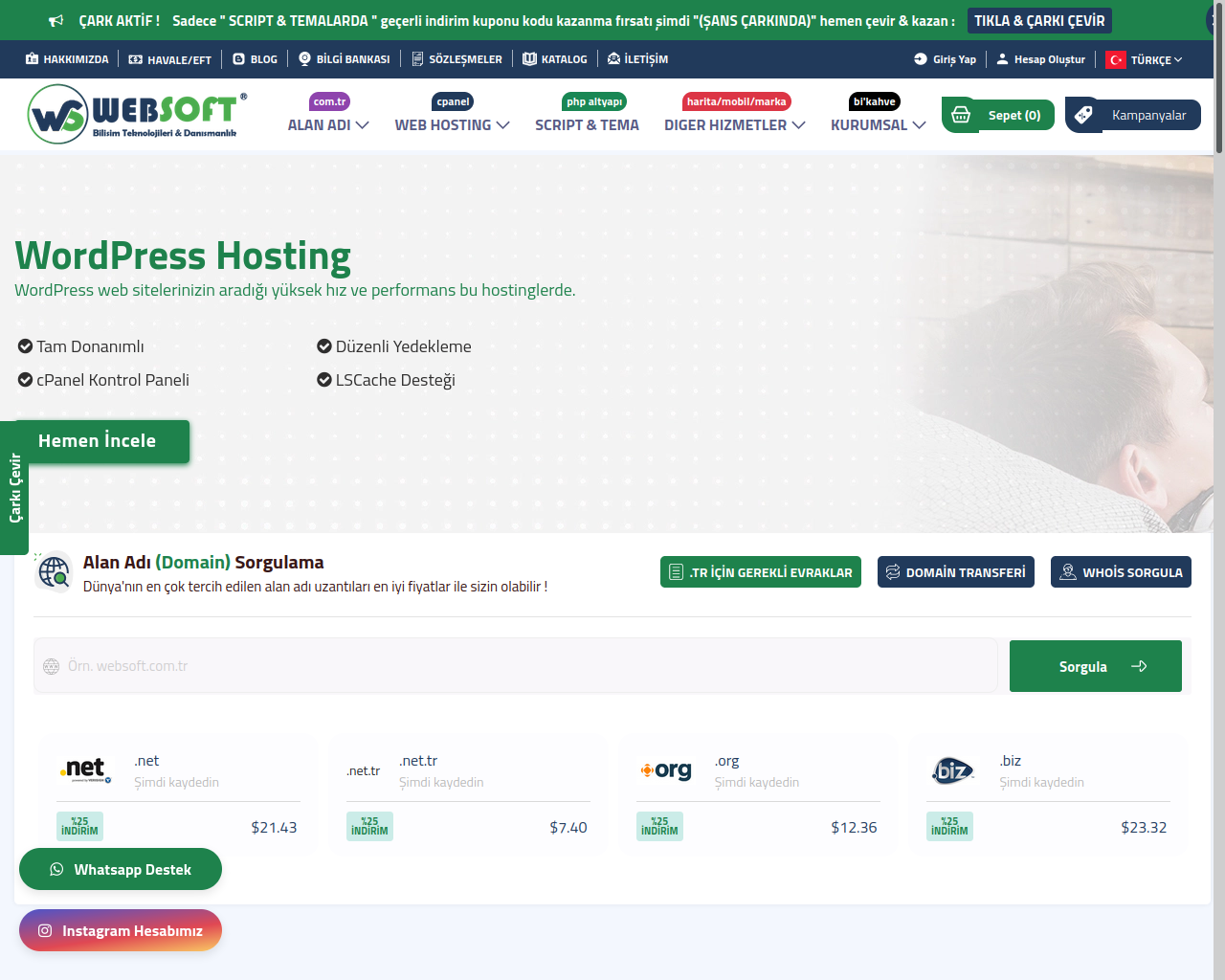Click the bi'kahve badge
The height and width of the screenshot is (980, 1225).
875,101
